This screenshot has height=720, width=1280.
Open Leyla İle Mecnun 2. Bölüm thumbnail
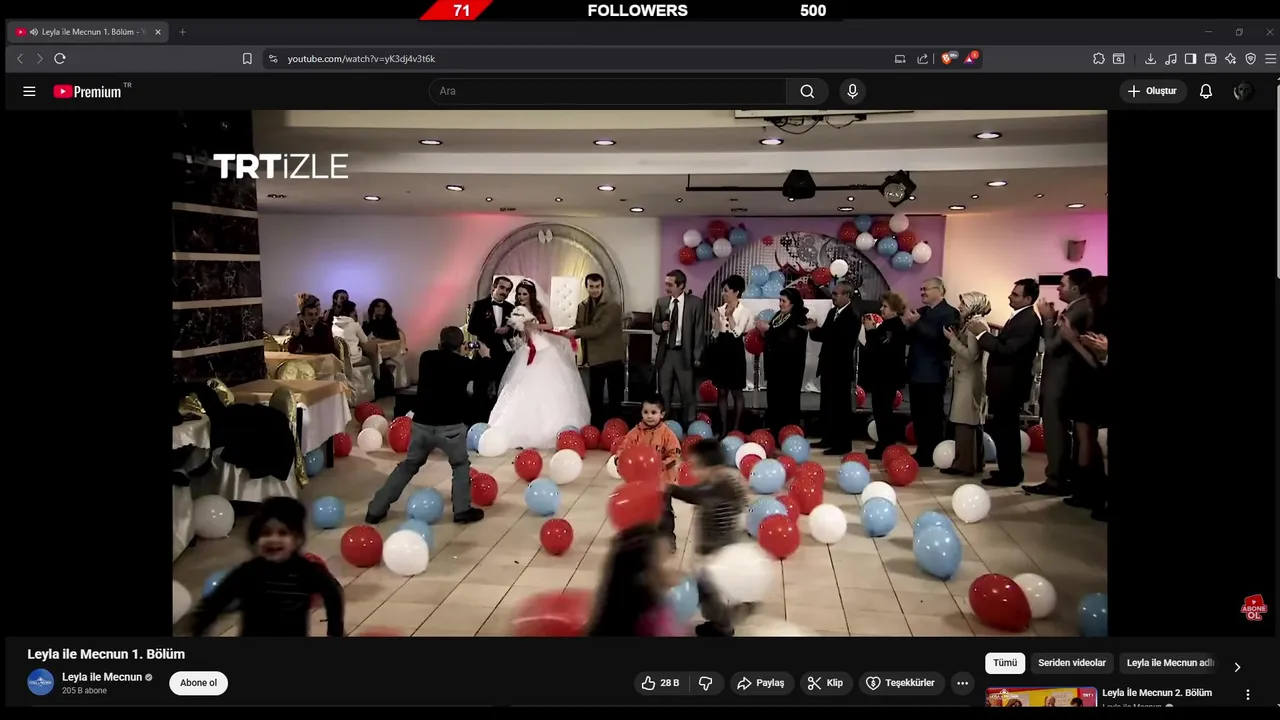click(x=1041, y=696)
